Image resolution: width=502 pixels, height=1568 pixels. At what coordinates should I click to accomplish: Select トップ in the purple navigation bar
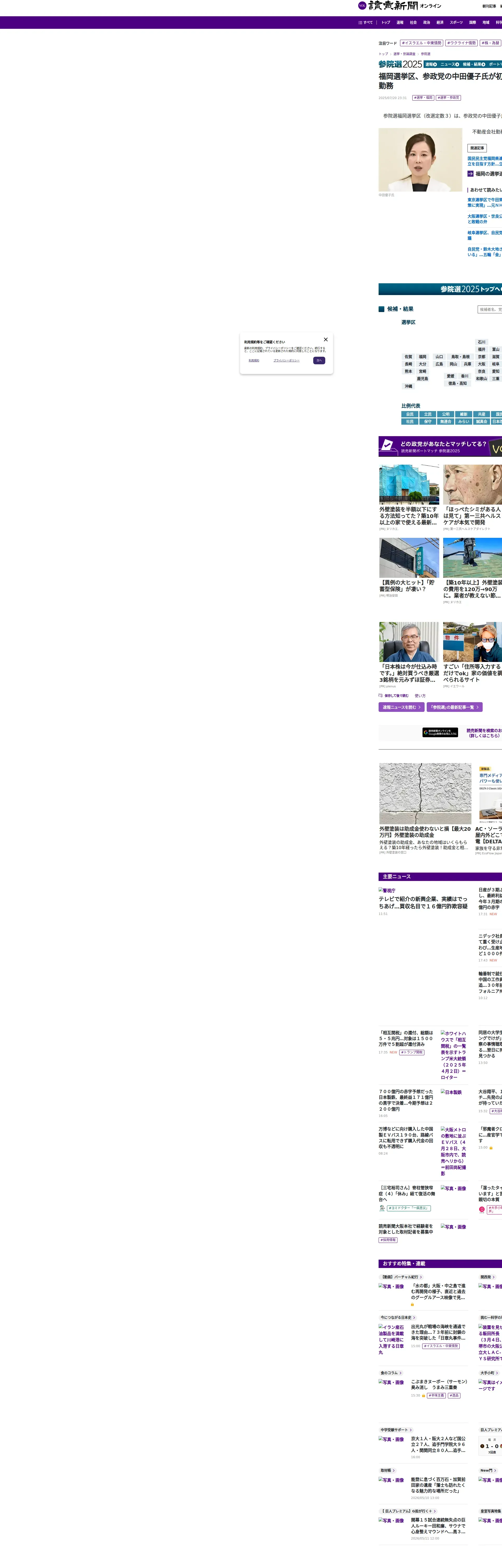point(386,22)
